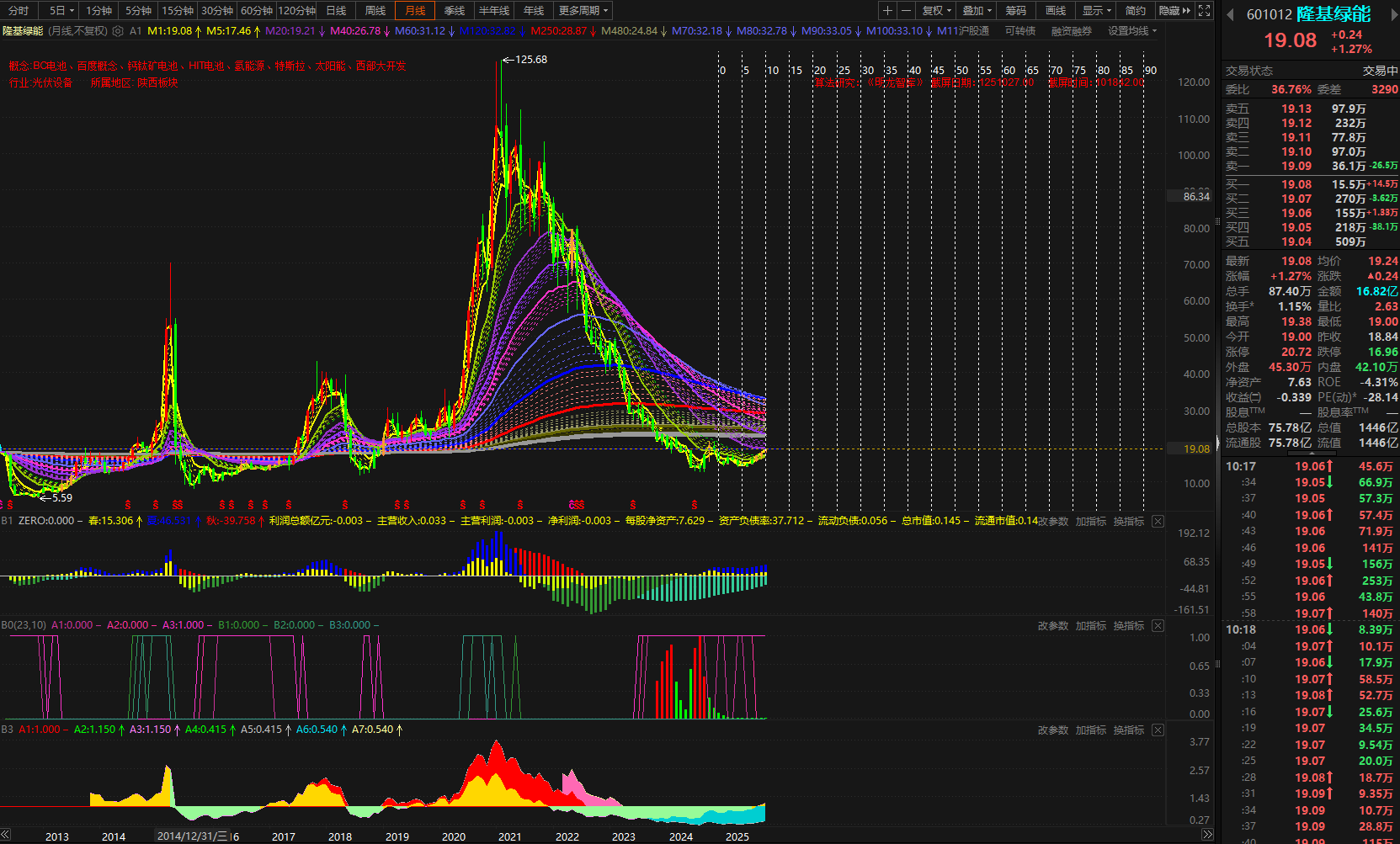Screen dimensions: 1400x844
Task: Open chart settings gear beside 隆基绿能
Action: tap(118, 31)
